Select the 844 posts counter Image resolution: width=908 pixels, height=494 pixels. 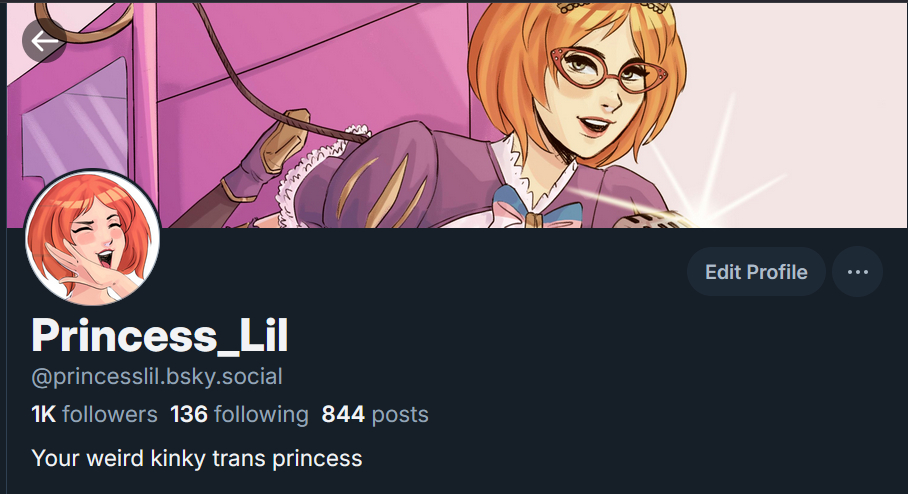coord(375,414)
